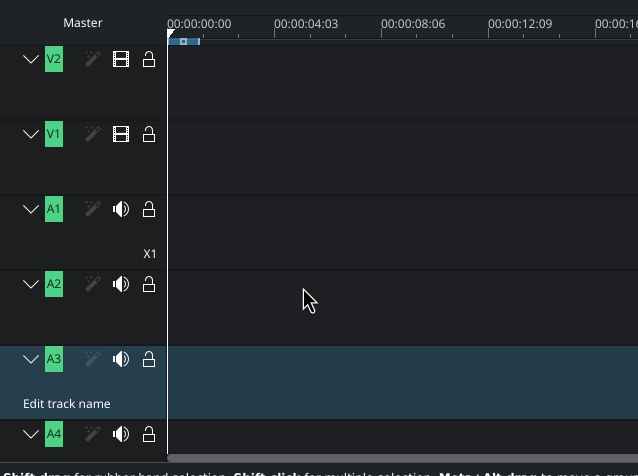Mute audio track A3 speaker icon
The width and height of the screenshot is (638, 476).
[x=121, y=359]
